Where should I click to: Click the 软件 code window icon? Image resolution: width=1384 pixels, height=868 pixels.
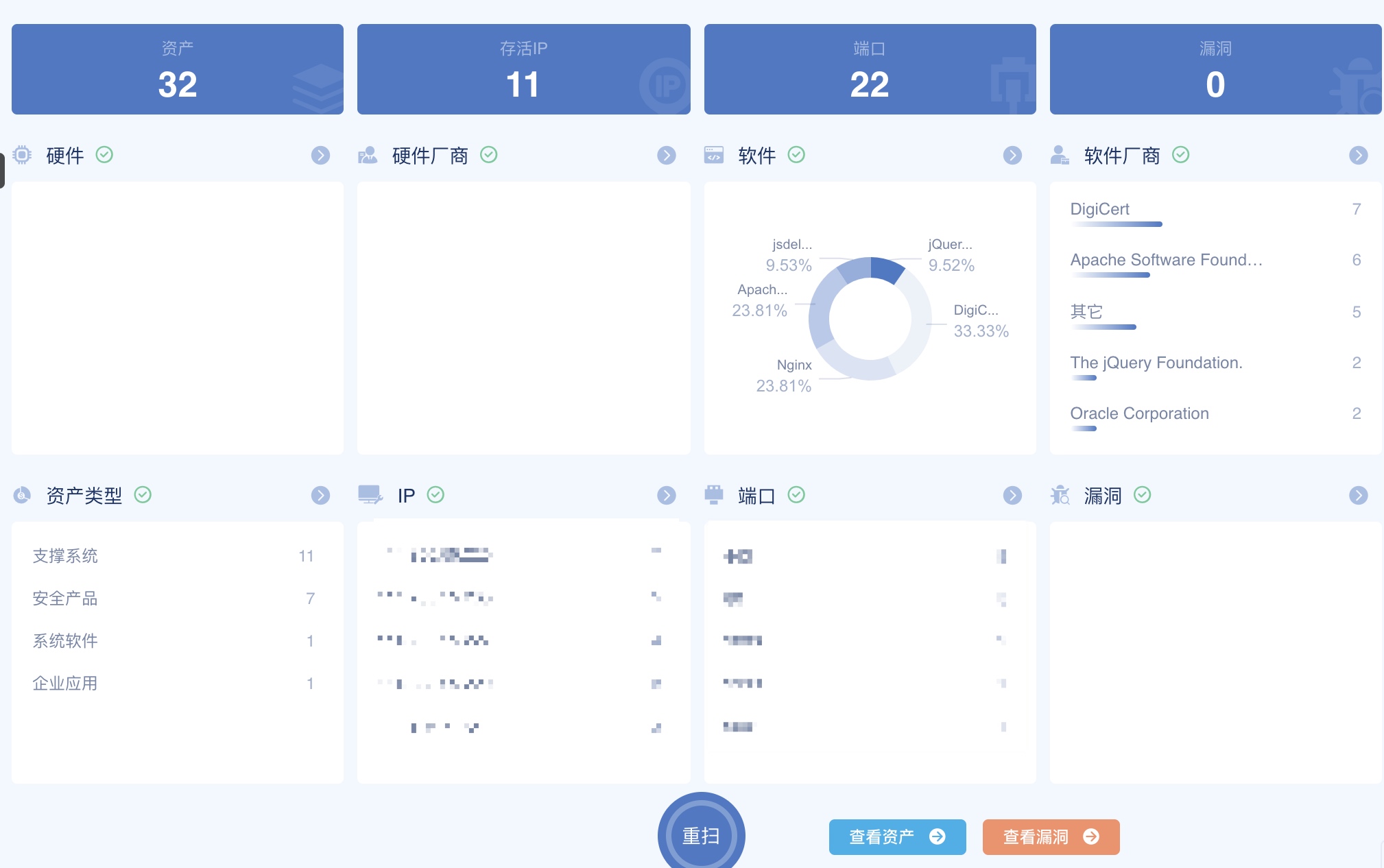713,155
